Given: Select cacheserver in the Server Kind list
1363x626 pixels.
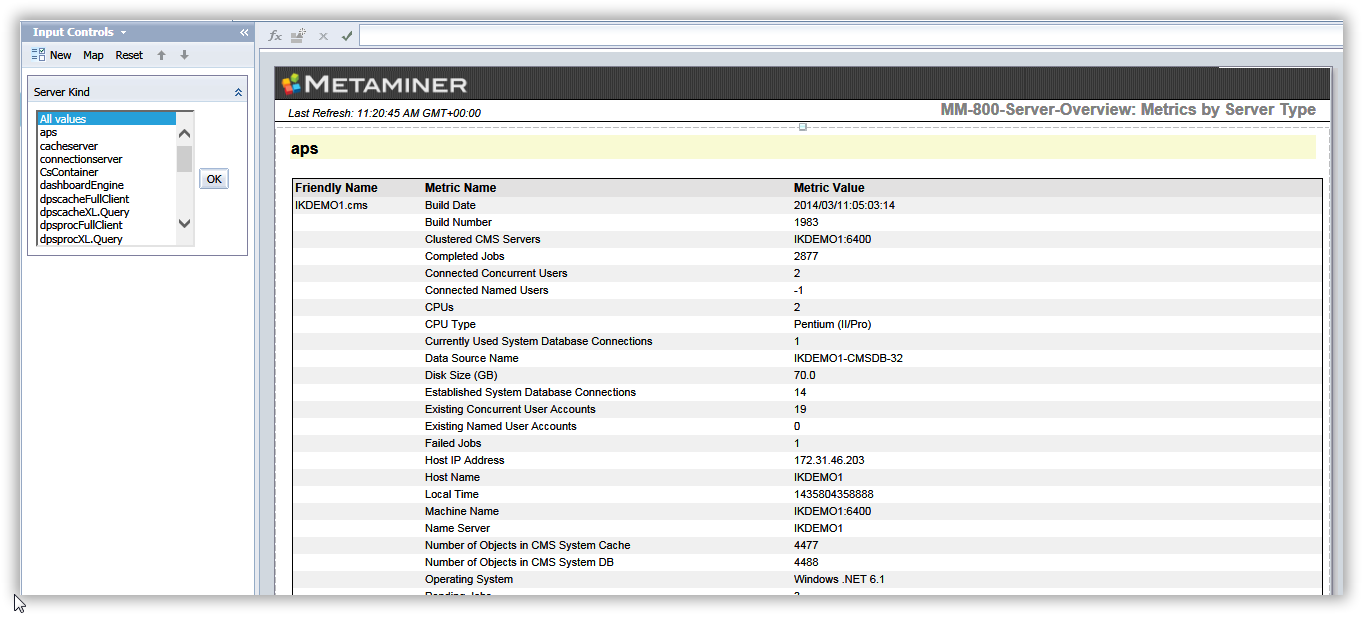Looking at the screenshot, I should click(106, 146).
